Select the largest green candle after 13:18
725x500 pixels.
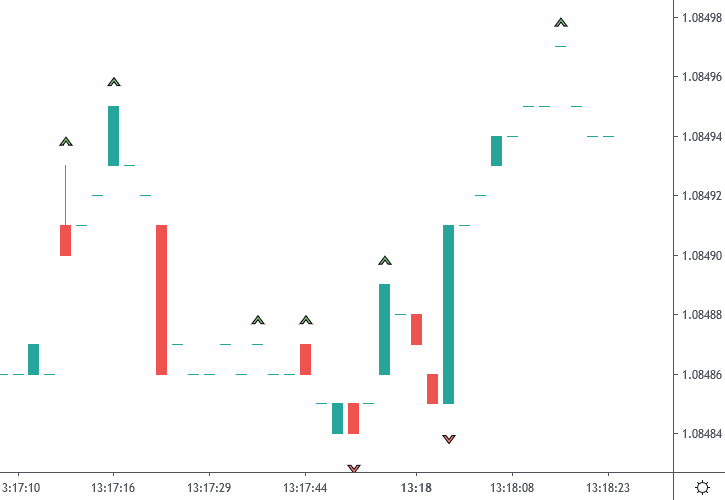pos(449,314)
